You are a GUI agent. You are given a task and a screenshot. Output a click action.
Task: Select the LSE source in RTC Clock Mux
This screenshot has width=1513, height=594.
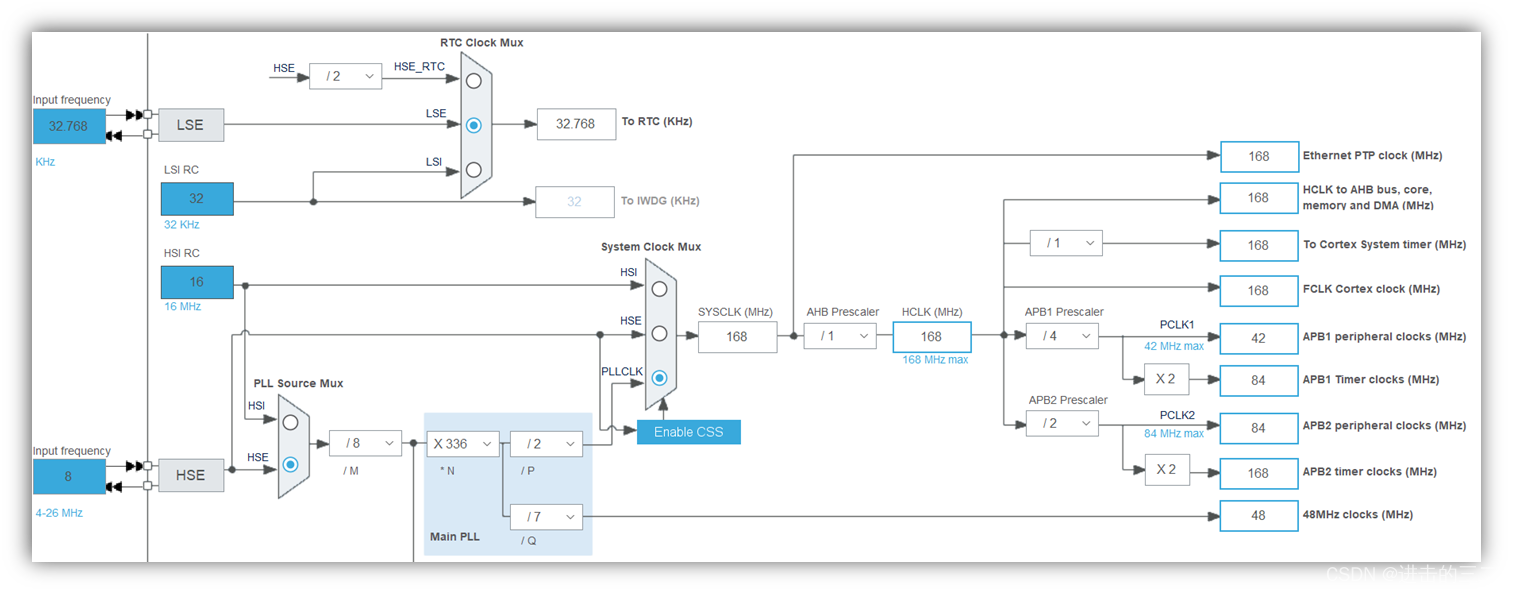(x=472, y=125)
